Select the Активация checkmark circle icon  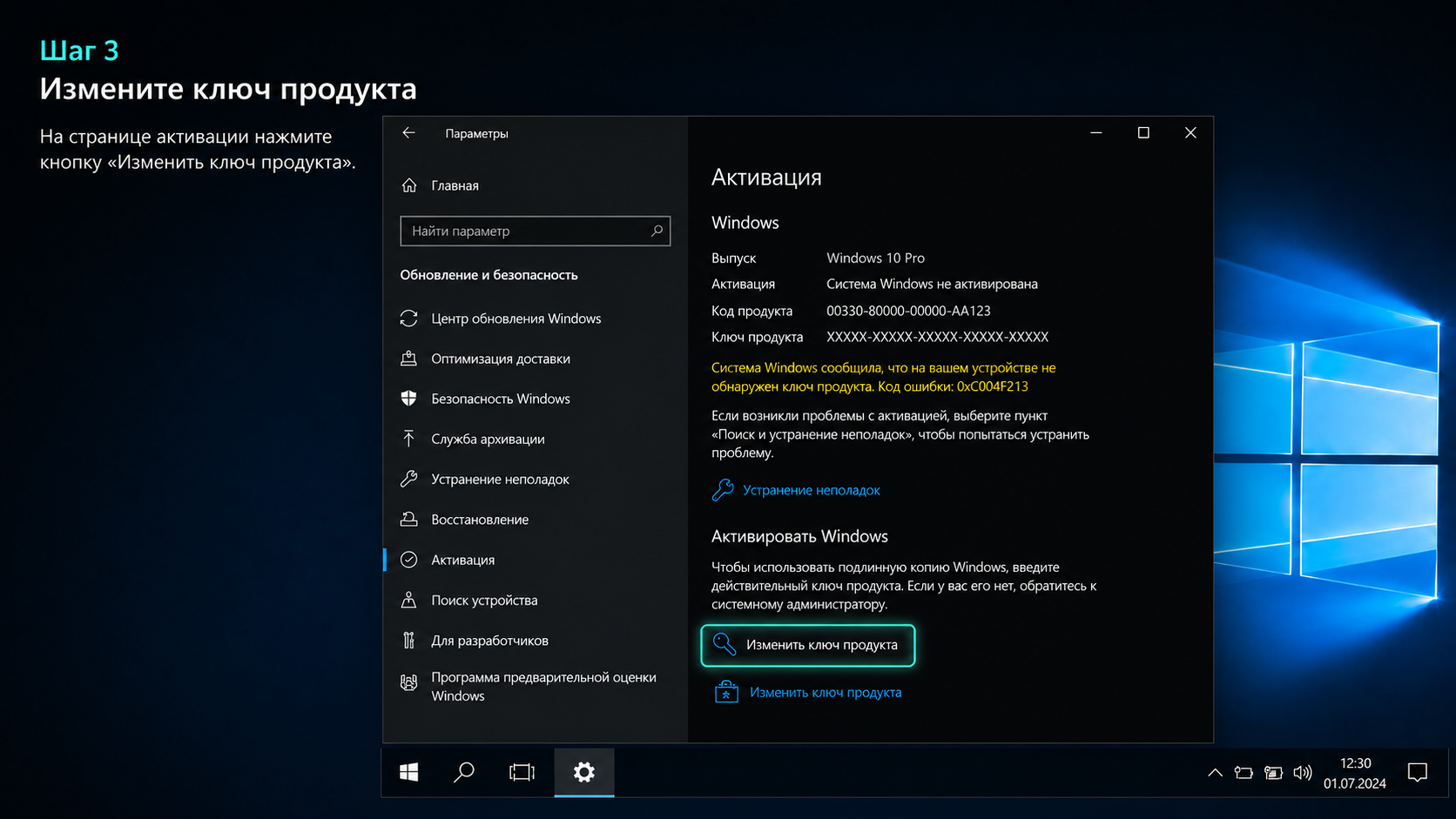click(x=408, y=560)
